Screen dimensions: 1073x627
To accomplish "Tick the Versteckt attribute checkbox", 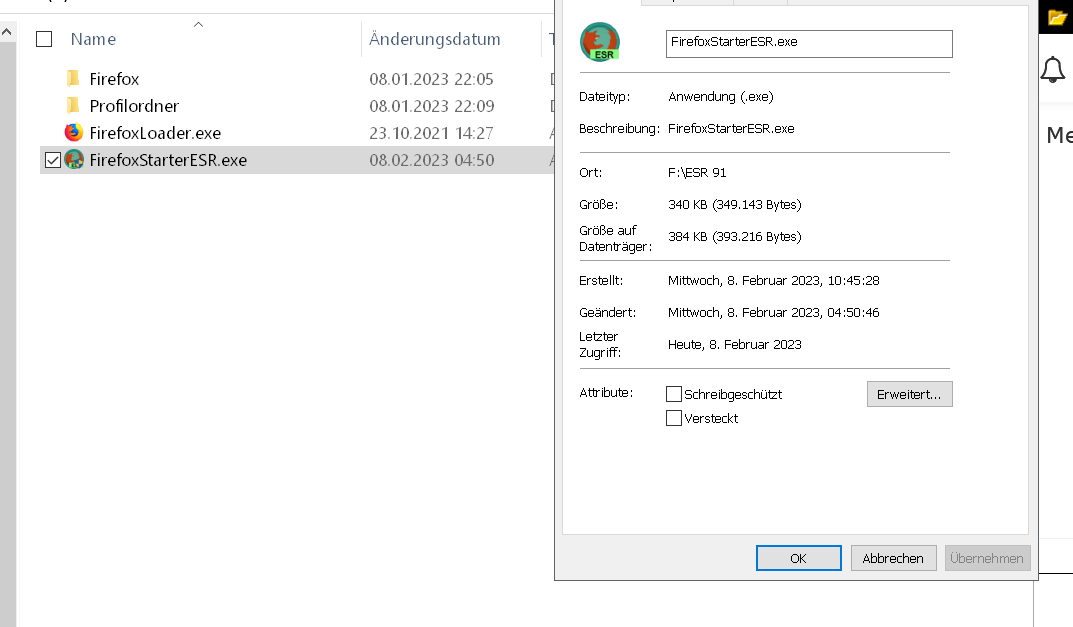I will tap(674, 418).
